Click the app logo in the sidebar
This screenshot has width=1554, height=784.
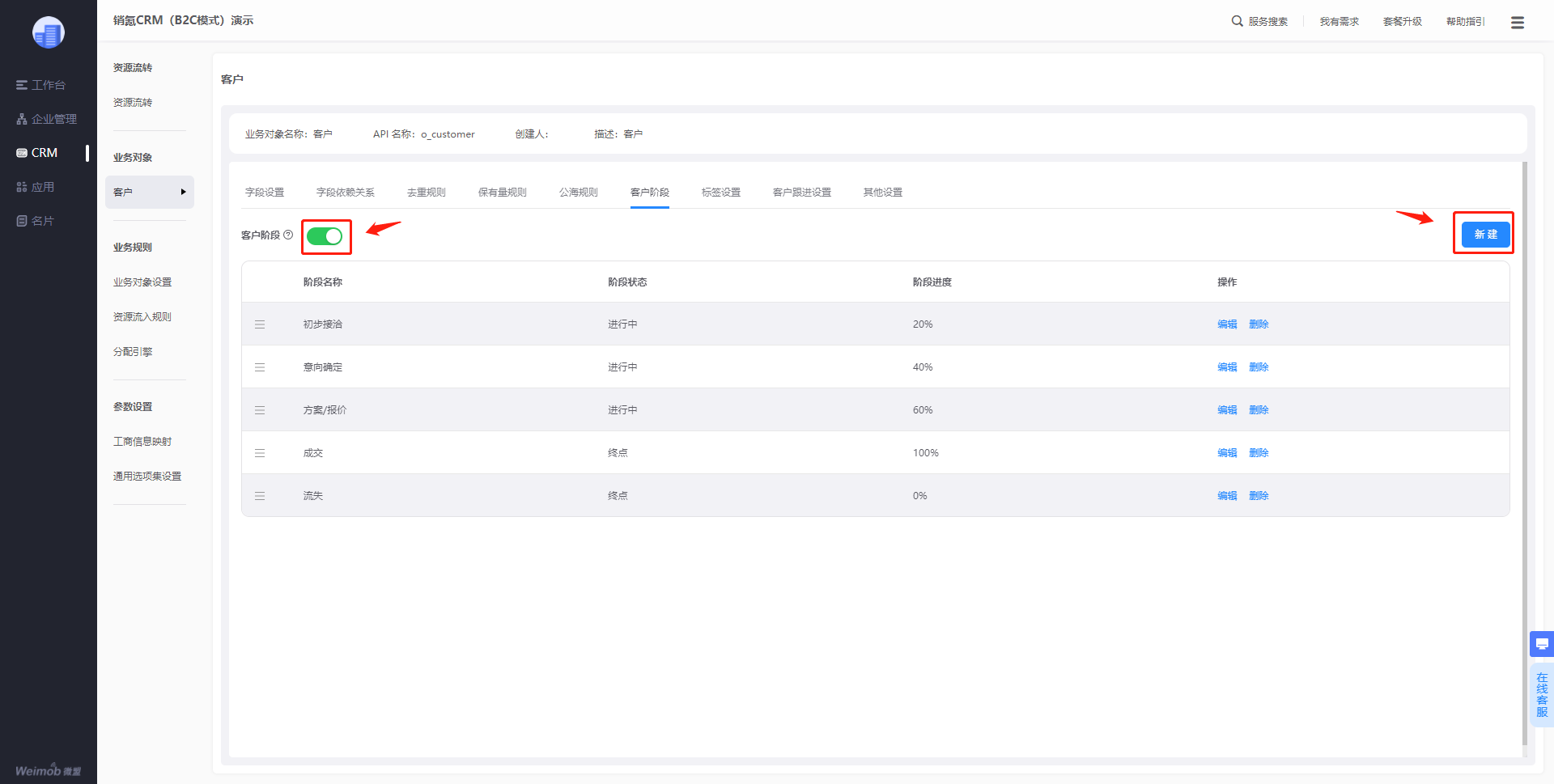(x=49, y=32)
